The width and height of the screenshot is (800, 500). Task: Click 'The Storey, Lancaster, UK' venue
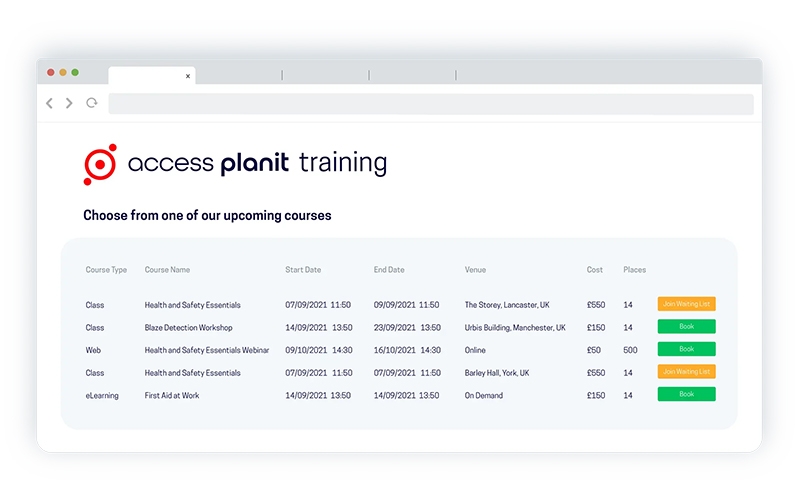point(507,305)
